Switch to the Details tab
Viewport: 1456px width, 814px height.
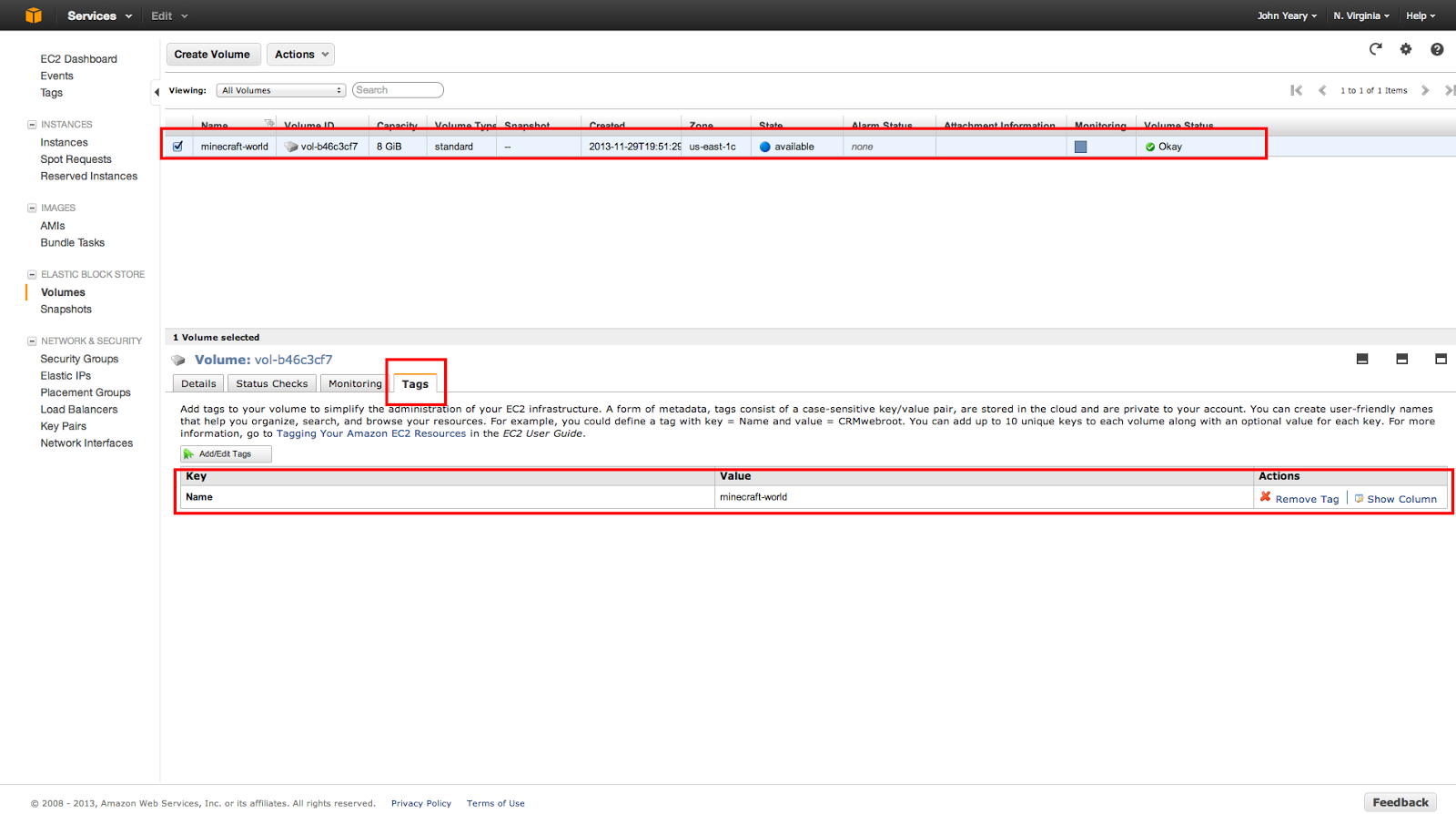(198, 384)
